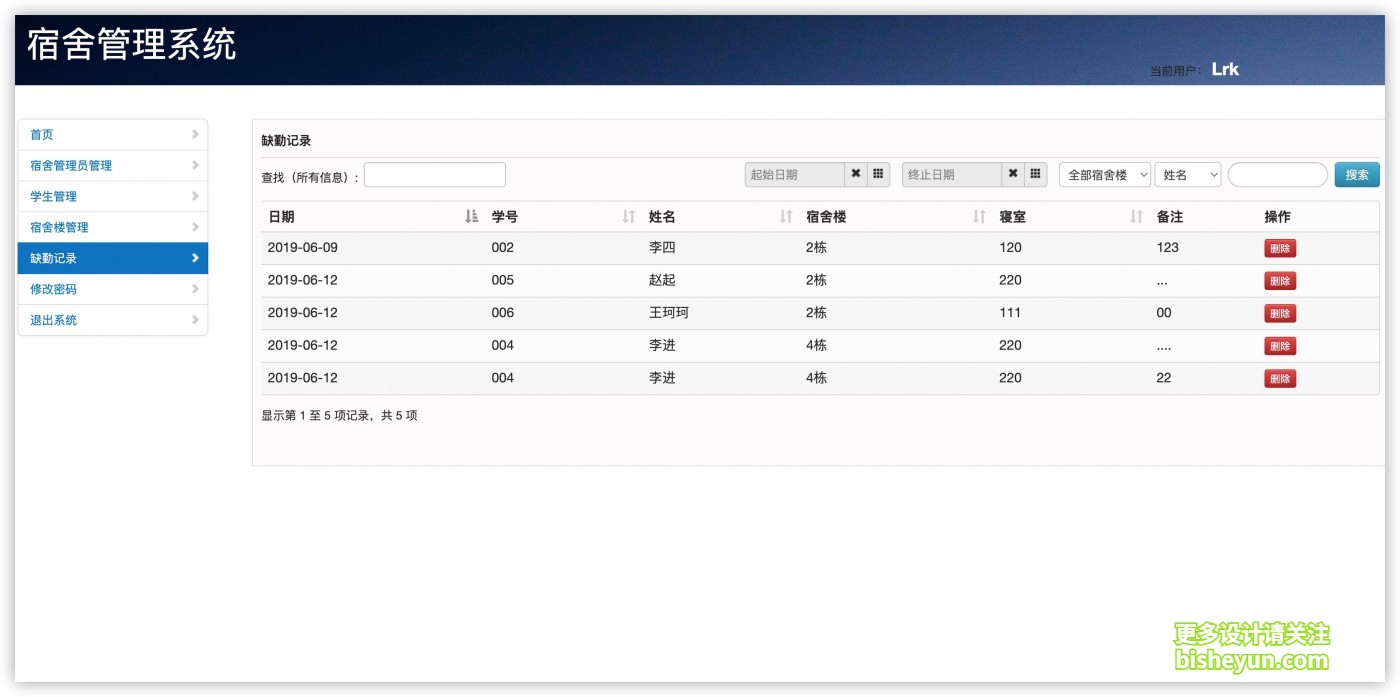1400x697 pixels.
Task: Click the 操作 column header
Action: pos(1277,217)
